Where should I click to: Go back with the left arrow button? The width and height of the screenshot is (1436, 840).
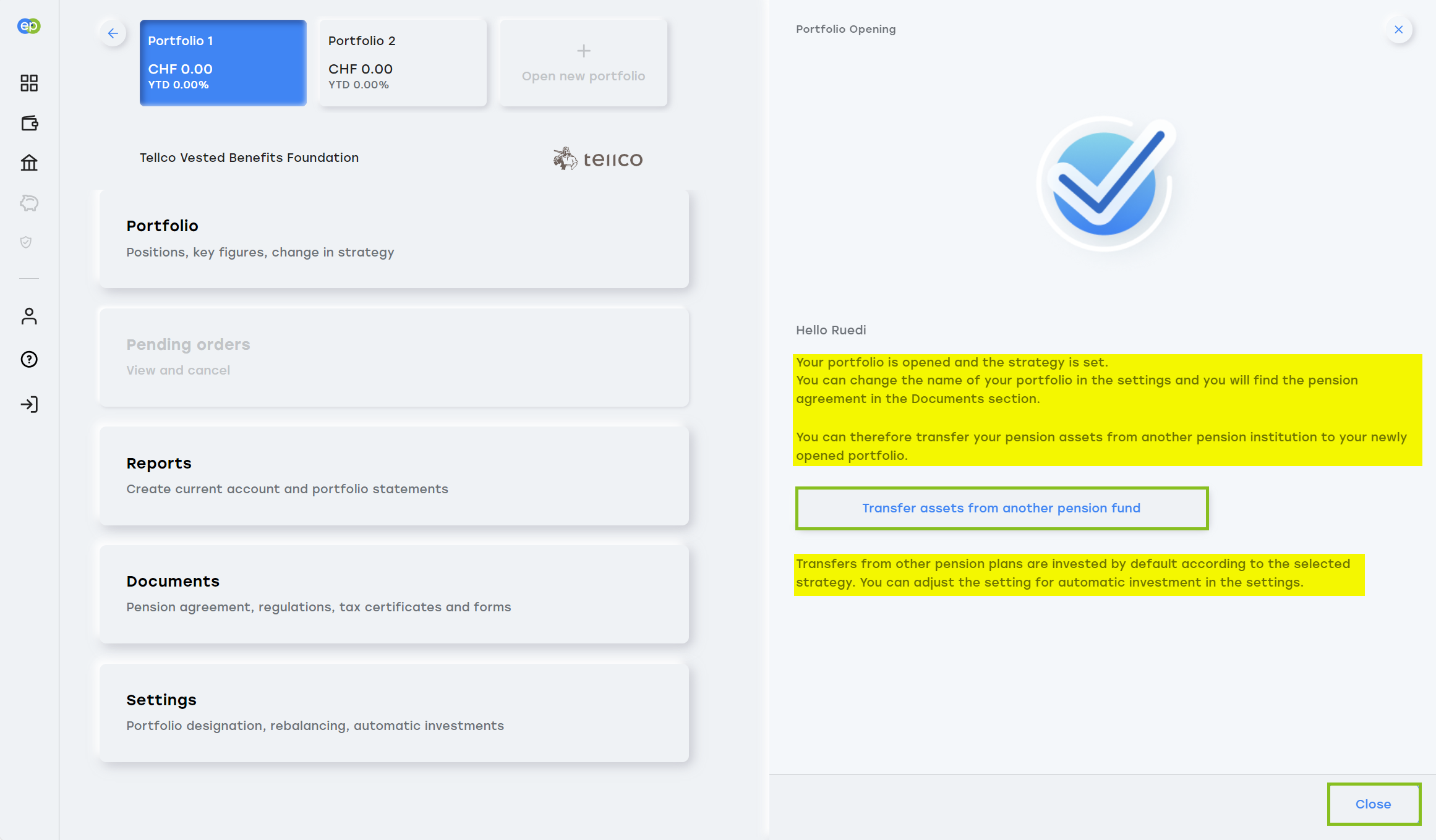point(113,33)
